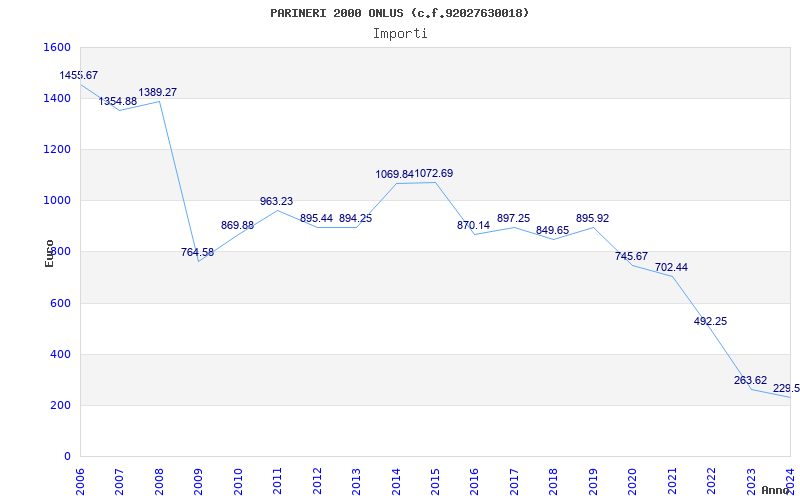Click the 1200 y-axis tick label
This screenshot has height=500, width=800.
[58, 149]
